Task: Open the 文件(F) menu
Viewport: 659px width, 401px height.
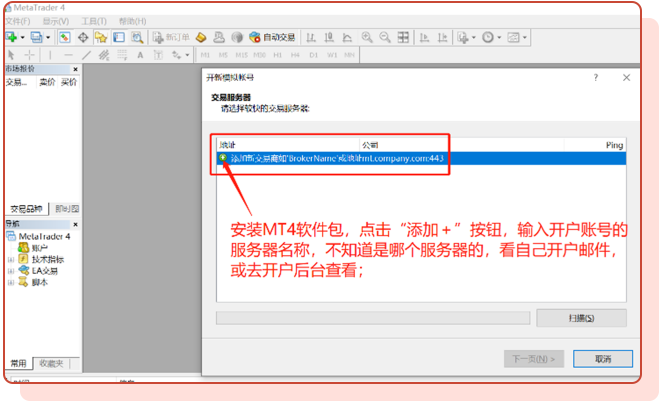Action: [x=18, y=21]
